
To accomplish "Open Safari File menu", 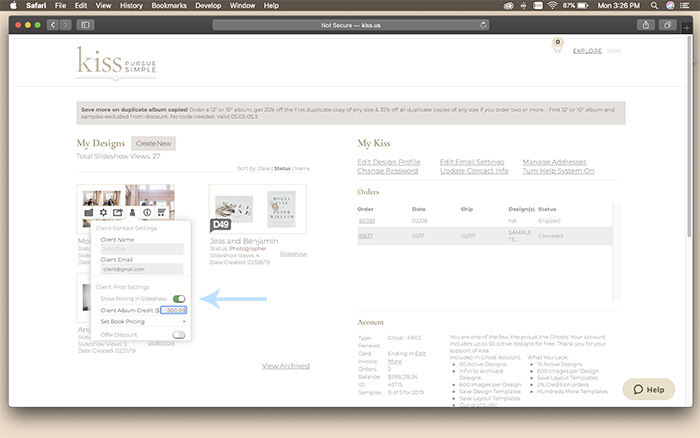I will click(60, 6).
